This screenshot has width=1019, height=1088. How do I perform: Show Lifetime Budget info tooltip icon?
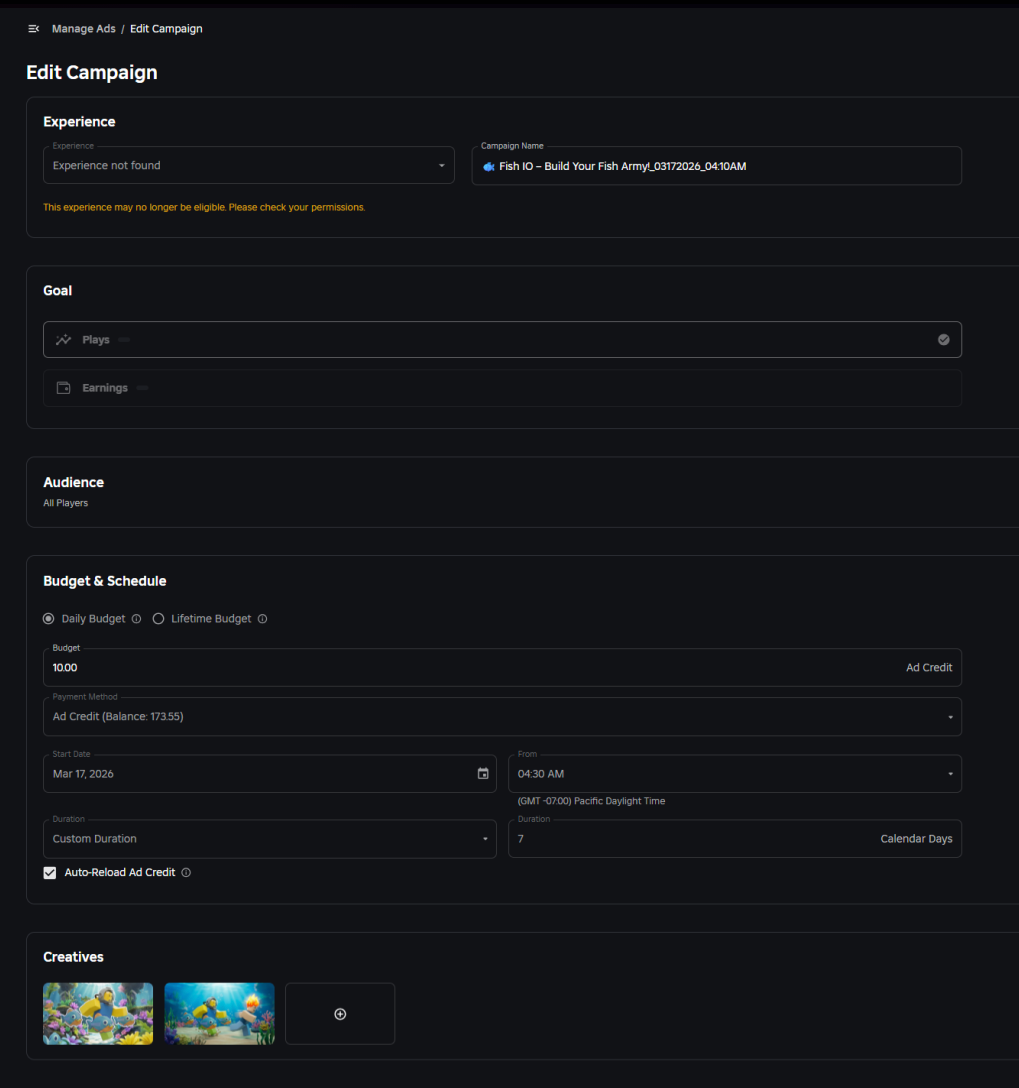[x=262, y=619]
